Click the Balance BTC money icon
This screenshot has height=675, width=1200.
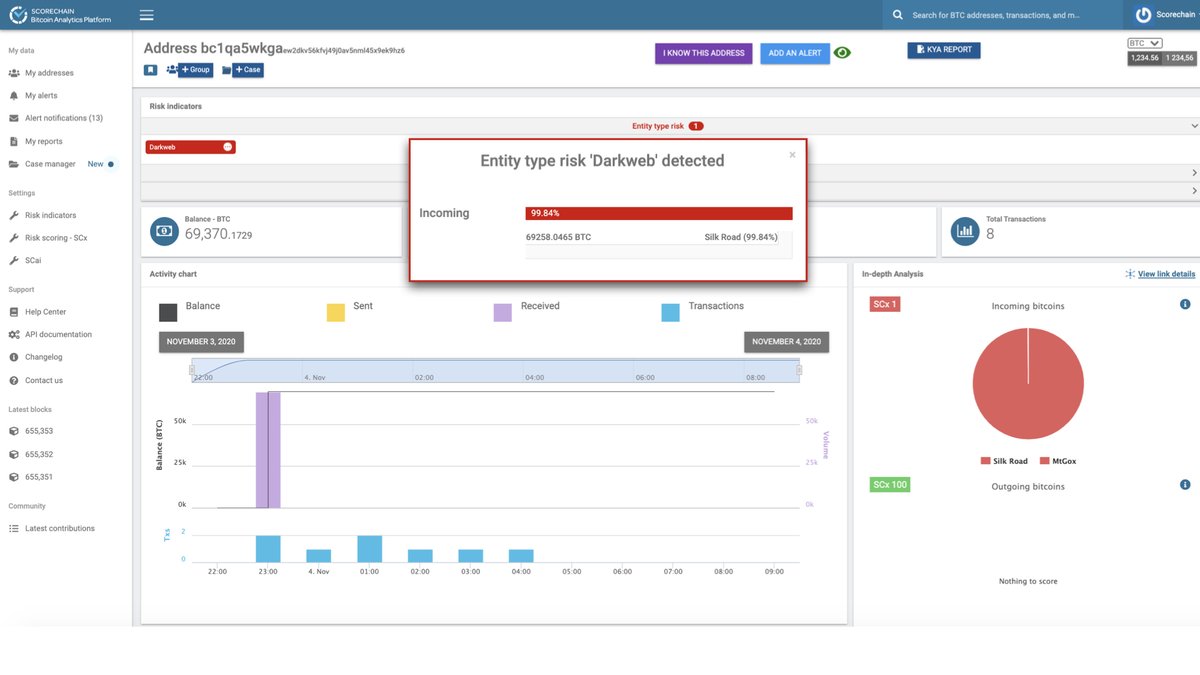point(164,231)
